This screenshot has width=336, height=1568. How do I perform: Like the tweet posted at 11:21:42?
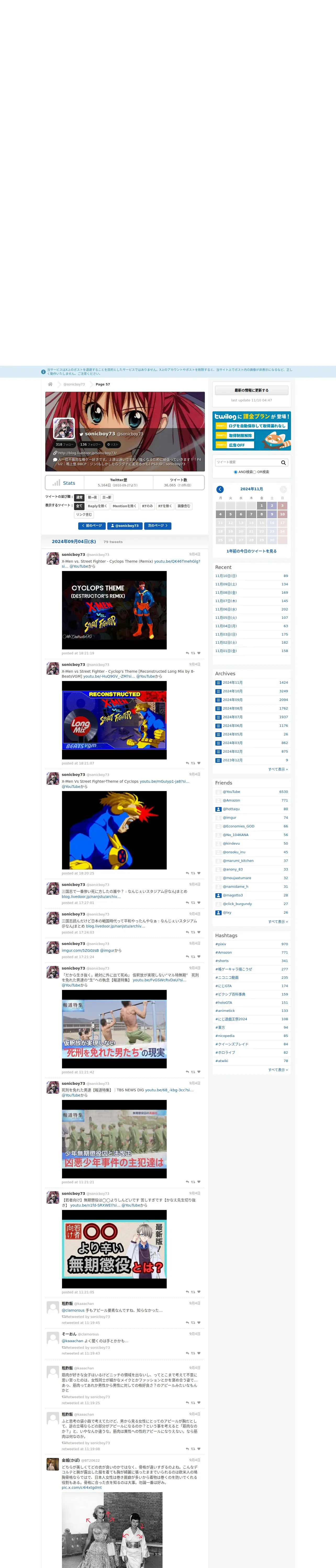pos(199,1072)
